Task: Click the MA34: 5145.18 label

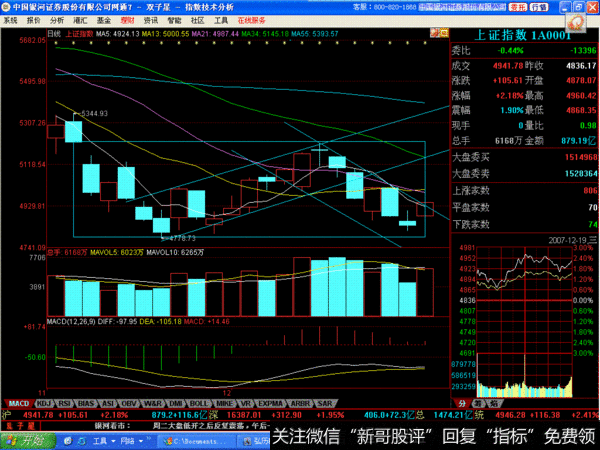Action: 265,34
